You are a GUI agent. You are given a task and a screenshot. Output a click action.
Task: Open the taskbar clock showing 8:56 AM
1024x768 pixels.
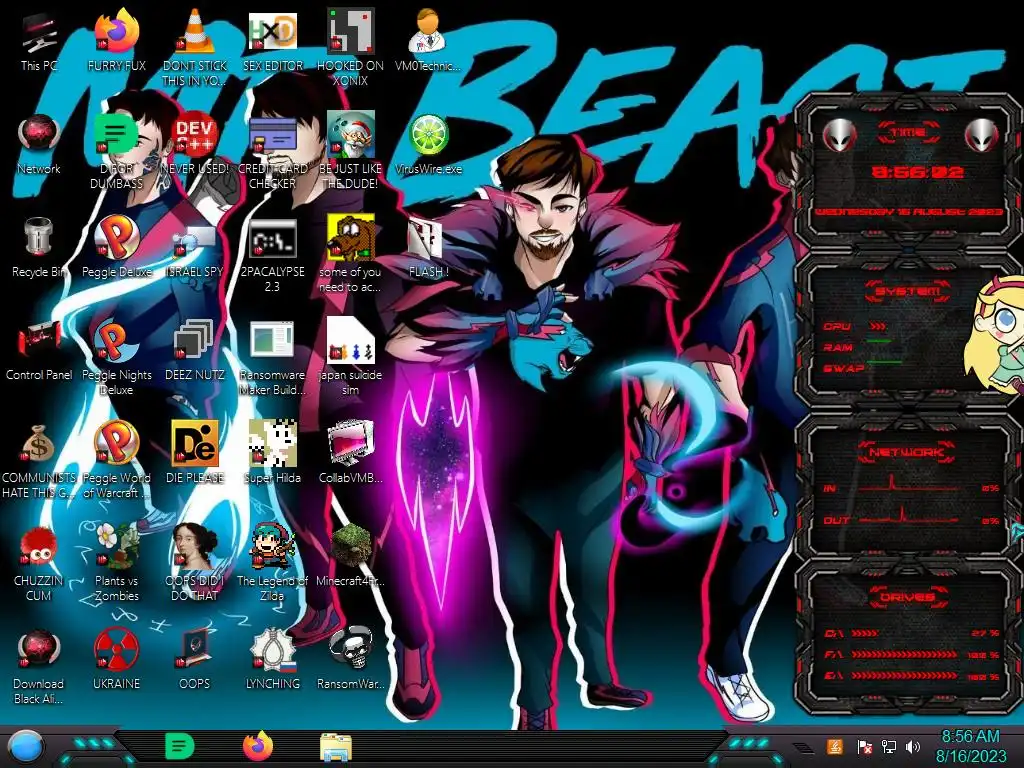(x=970, y=746)
